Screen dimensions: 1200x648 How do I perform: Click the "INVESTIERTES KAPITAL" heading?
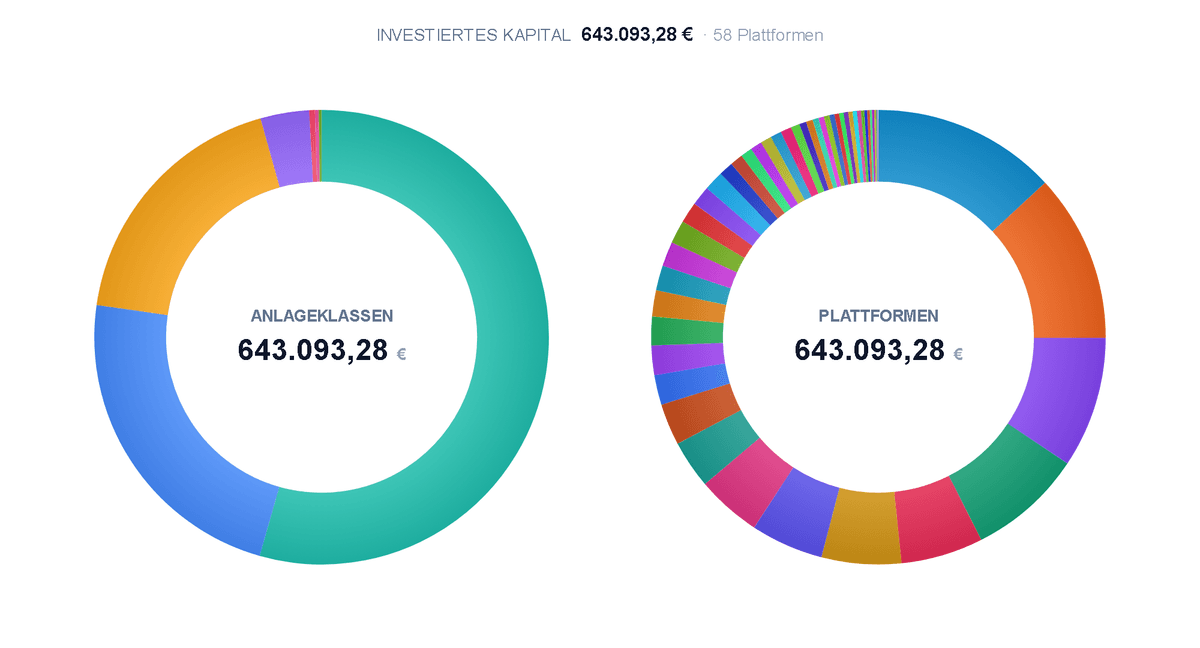473,35
